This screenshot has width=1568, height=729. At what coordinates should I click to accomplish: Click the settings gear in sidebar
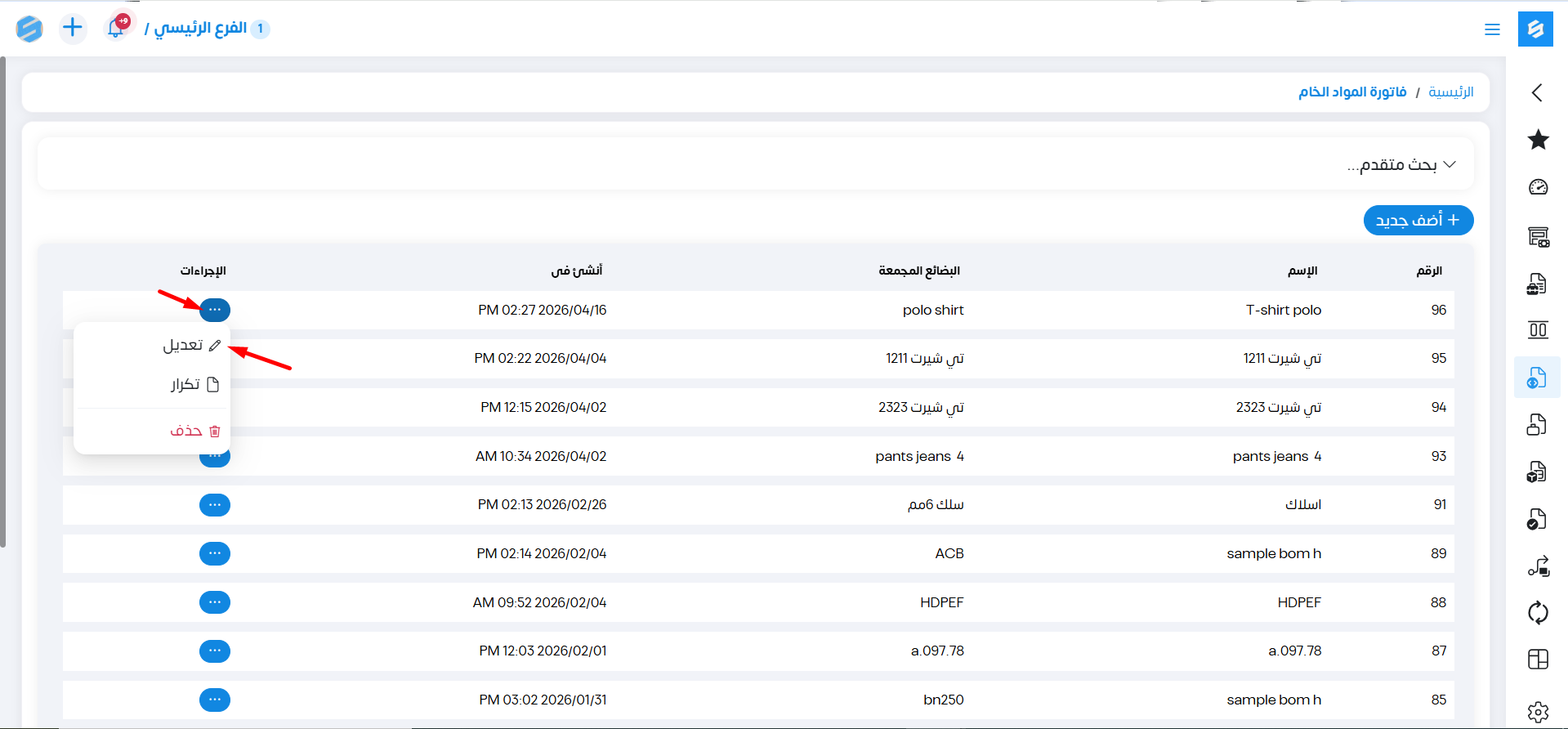pos(1538,712)
